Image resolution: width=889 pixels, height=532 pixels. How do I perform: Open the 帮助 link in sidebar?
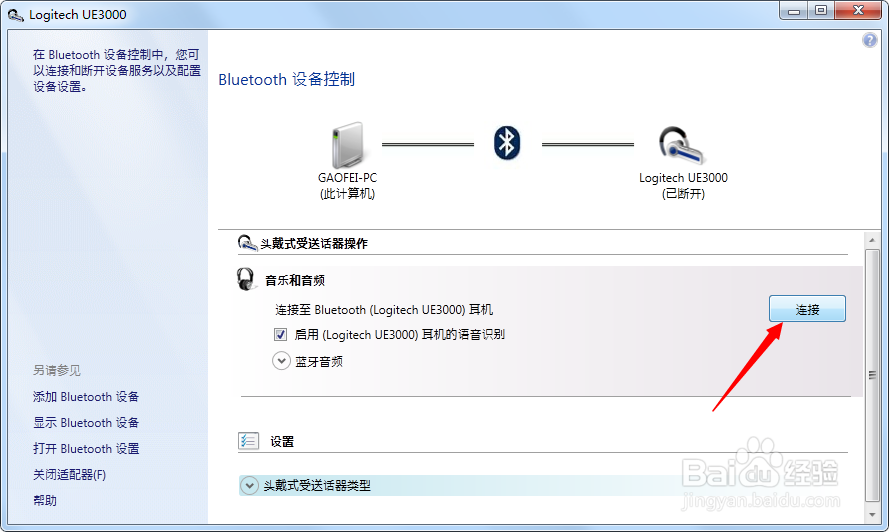[45, 500]
